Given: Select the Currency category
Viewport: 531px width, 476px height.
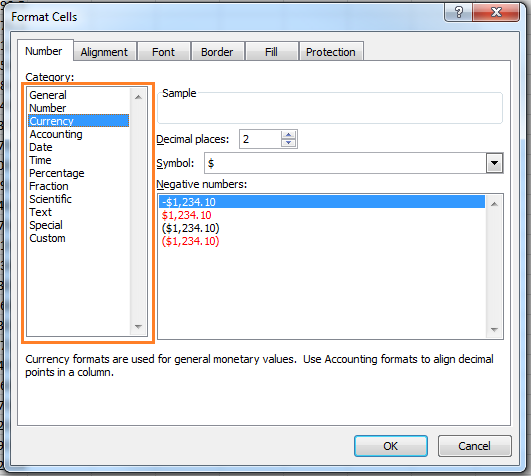Looking at the screenshot, I should (x=79, y=121).
